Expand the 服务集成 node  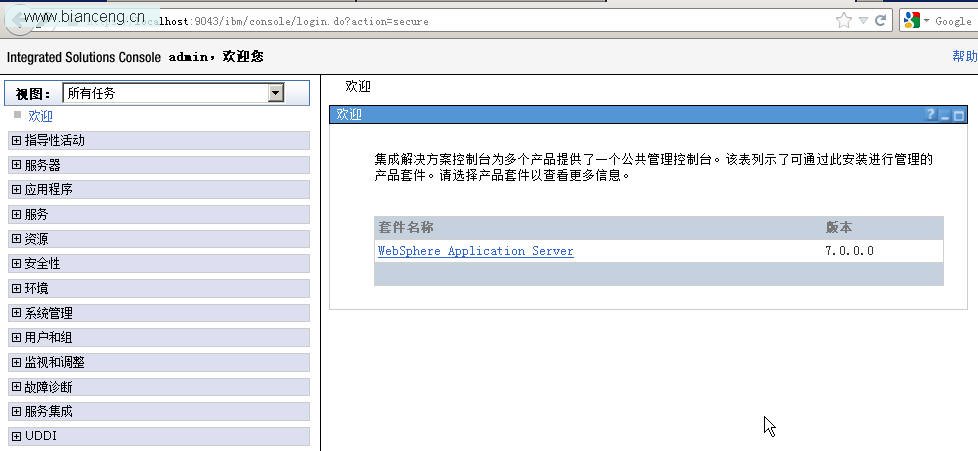pos(16,412)
